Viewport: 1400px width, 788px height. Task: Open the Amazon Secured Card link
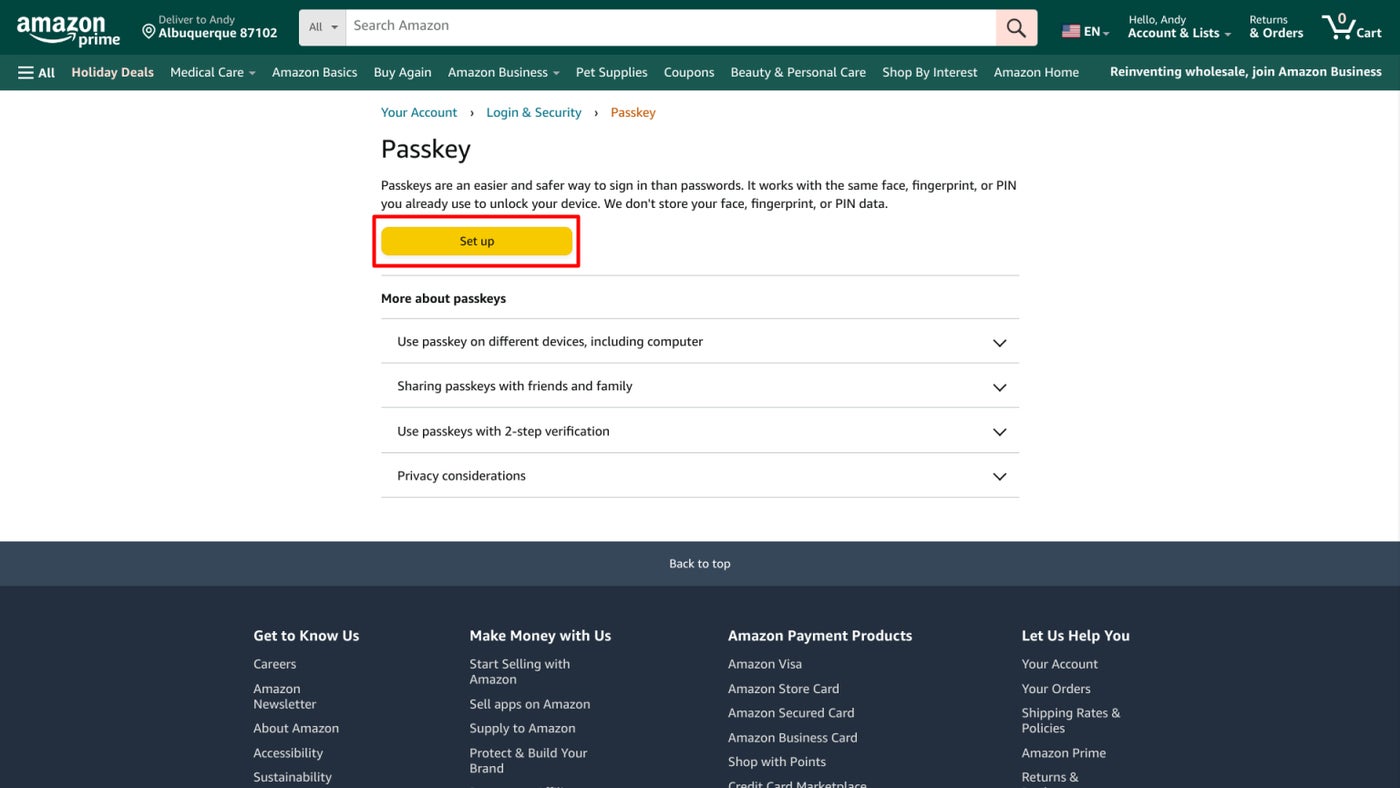tap(791, 713)
